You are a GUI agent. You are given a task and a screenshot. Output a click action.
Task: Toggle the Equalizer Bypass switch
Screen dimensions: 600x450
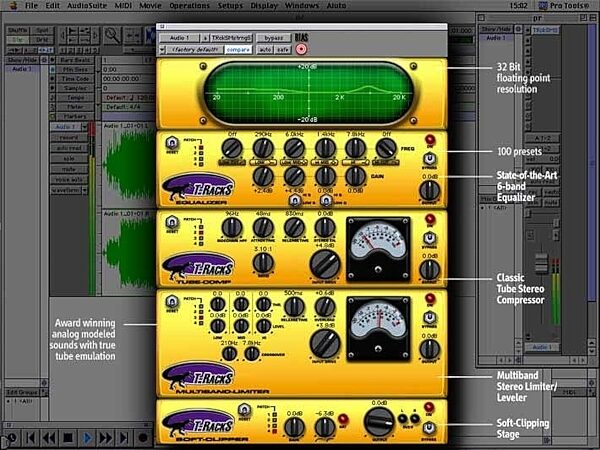430,158
